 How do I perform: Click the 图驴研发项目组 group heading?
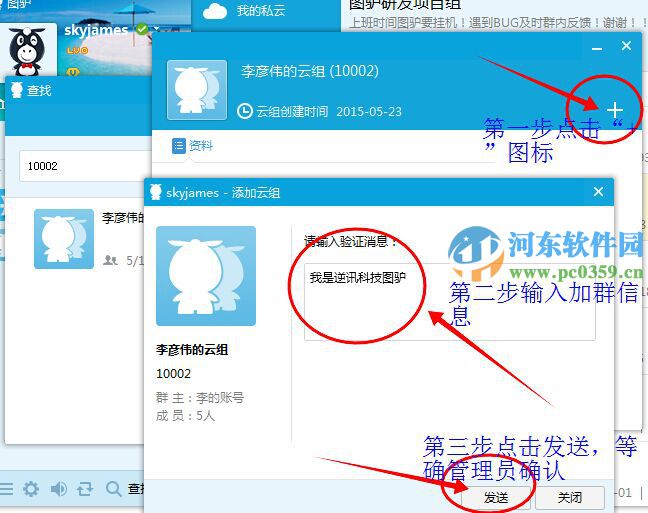(x=405, y=4)
